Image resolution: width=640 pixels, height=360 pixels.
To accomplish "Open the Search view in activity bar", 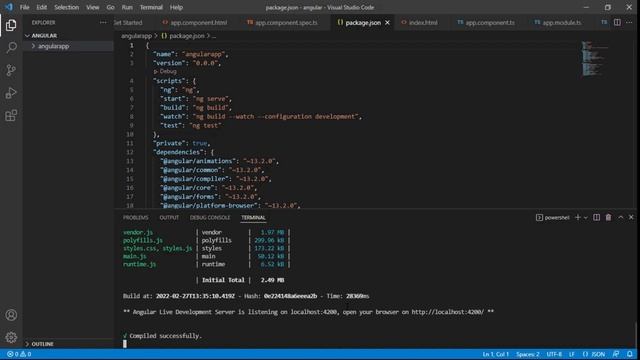I will point(11,47).
